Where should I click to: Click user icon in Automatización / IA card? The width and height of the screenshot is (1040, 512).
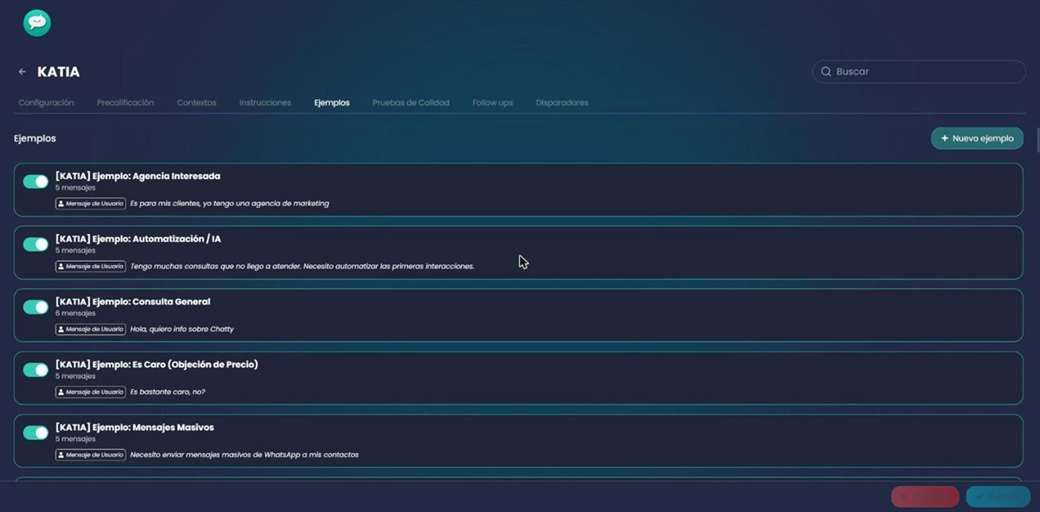(61, 266)
